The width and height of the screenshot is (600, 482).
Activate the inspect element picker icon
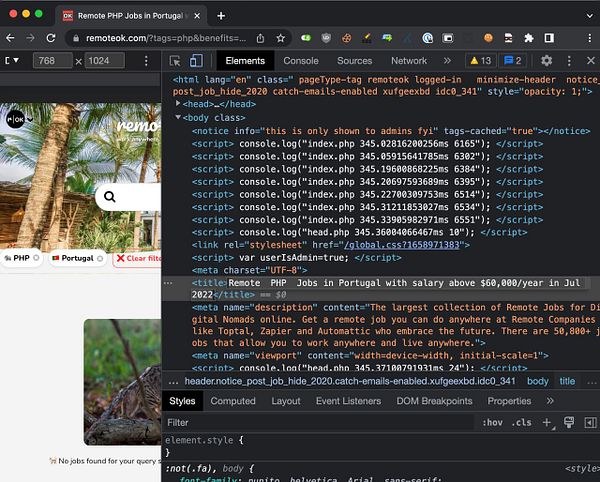click(176, 61)
